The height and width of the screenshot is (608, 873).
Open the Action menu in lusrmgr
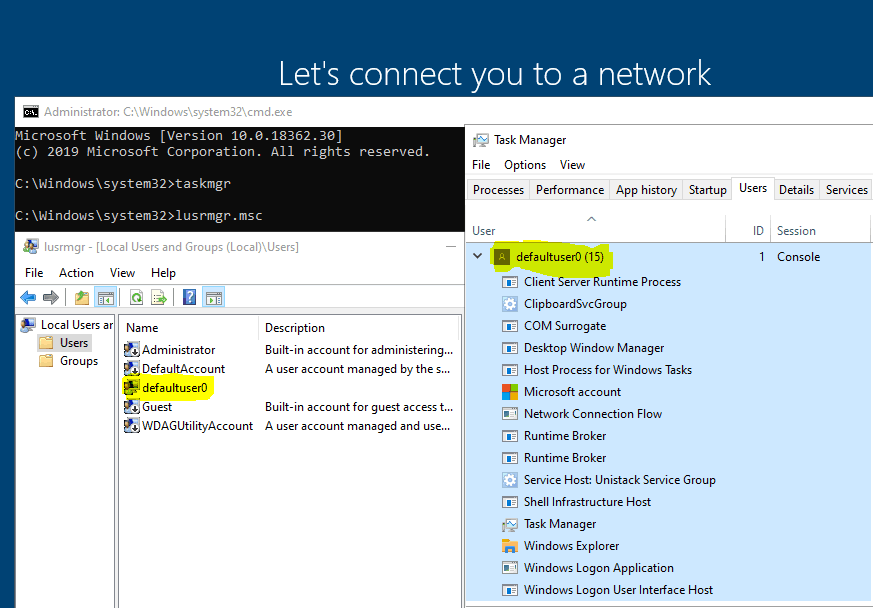pyautogui.click(x=76, y=273)
